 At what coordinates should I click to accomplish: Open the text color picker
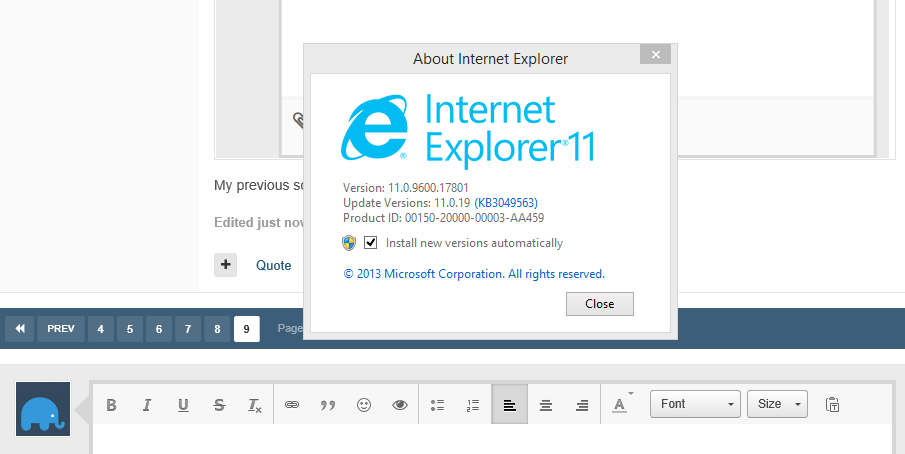(x=621, y=404)
